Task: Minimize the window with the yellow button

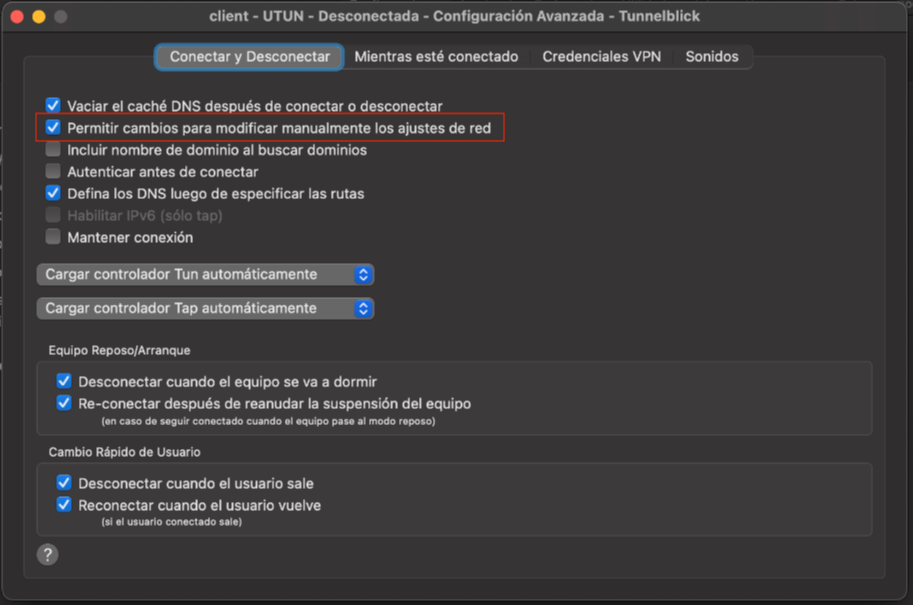Action: [x=39, y=17]
